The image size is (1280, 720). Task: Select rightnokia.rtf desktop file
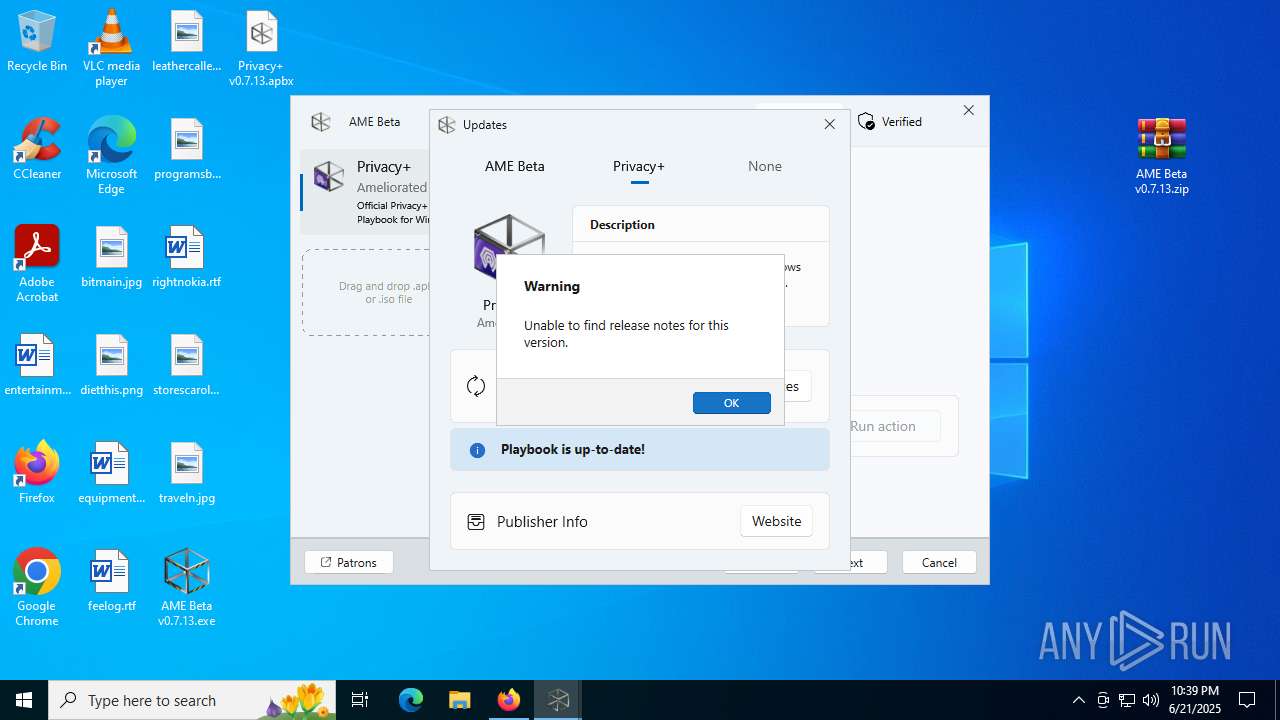pyautogui.click(x=186, y=258)
